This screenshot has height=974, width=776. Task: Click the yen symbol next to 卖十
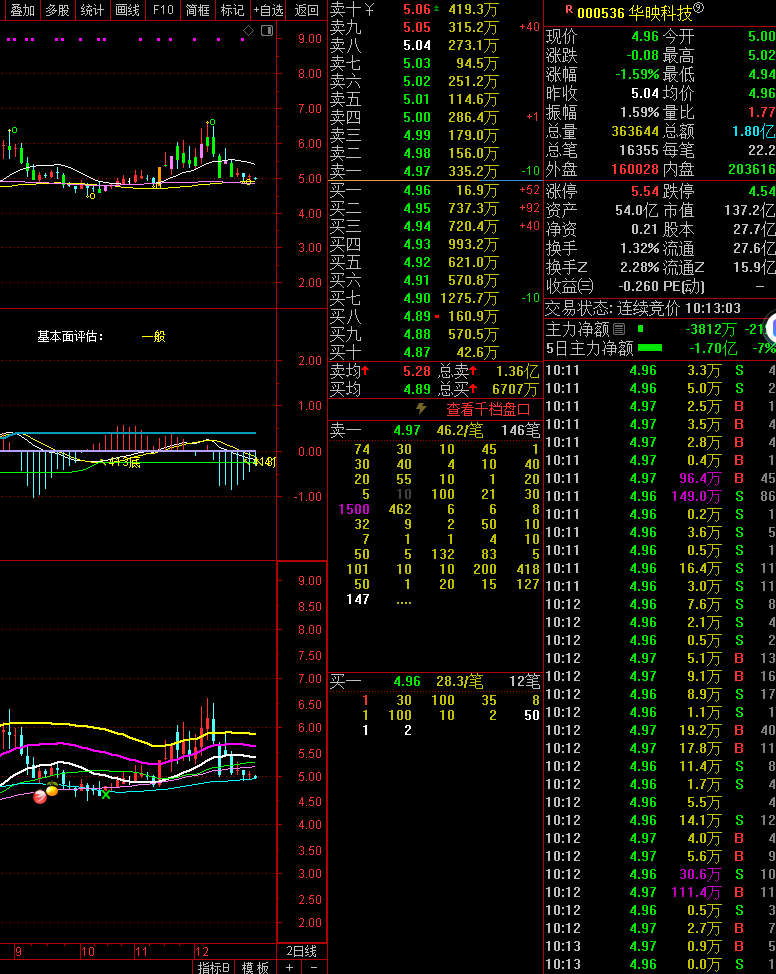coord(369,9)
